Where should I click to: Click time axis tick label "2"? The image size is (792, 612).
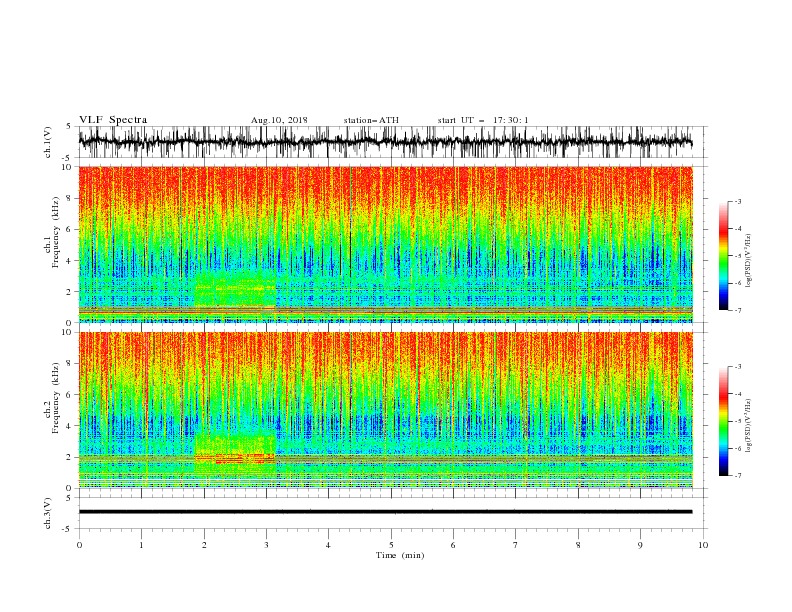click(204, 545)
